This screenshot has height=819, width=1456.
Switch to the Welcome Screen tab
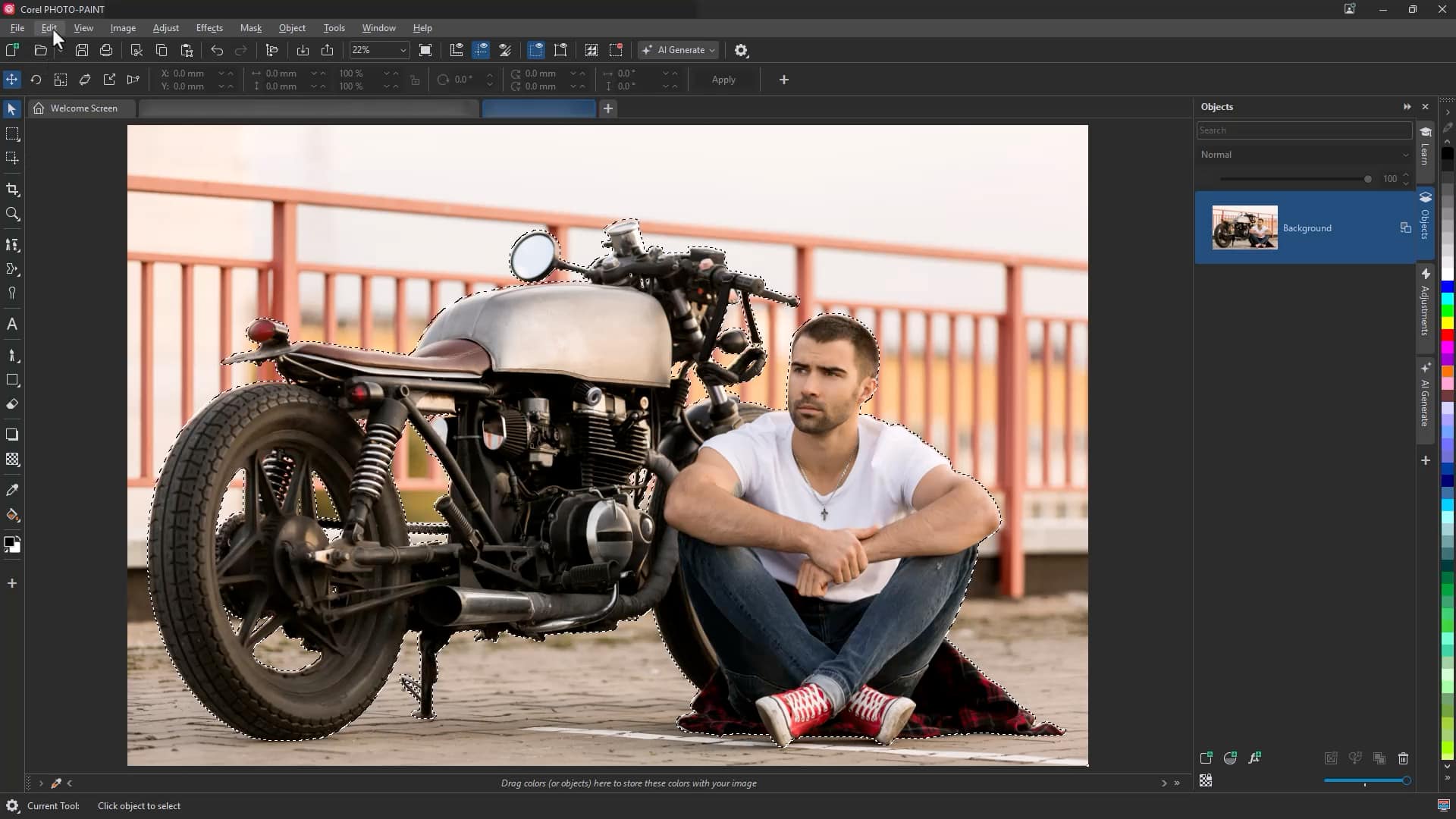pyautogui.click(x=83, y=108)
